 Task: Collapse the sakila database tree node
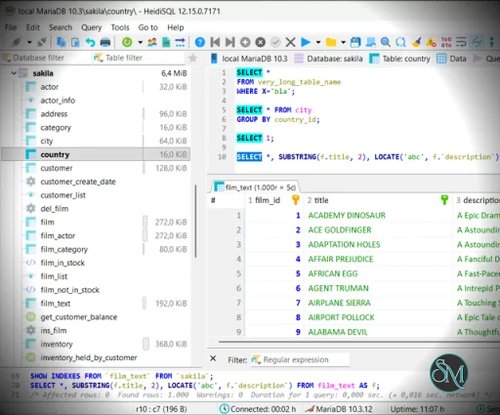coord(14,73)
